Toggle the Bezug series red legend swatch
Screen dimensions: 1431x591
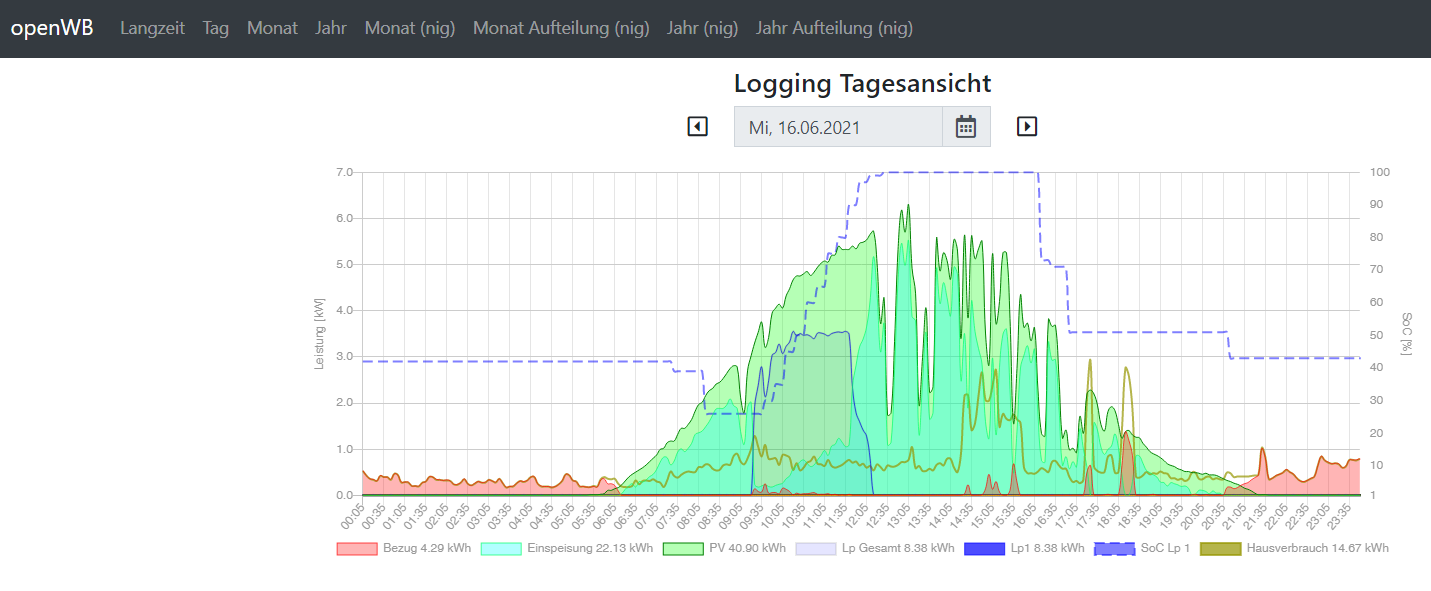pos(357,548)
